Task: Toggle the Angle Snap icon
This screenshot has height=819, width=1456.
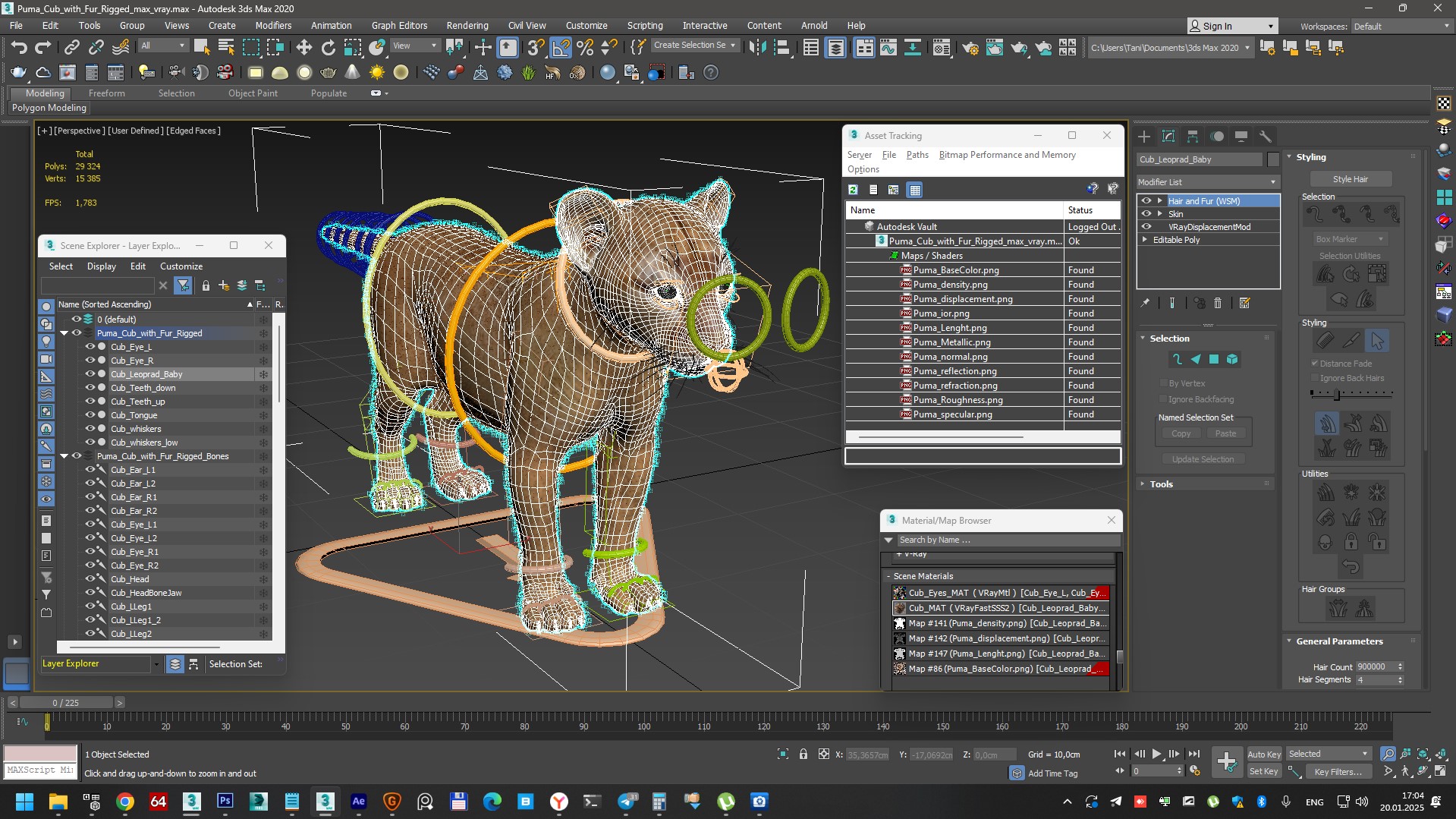Action: pos(561,47)
